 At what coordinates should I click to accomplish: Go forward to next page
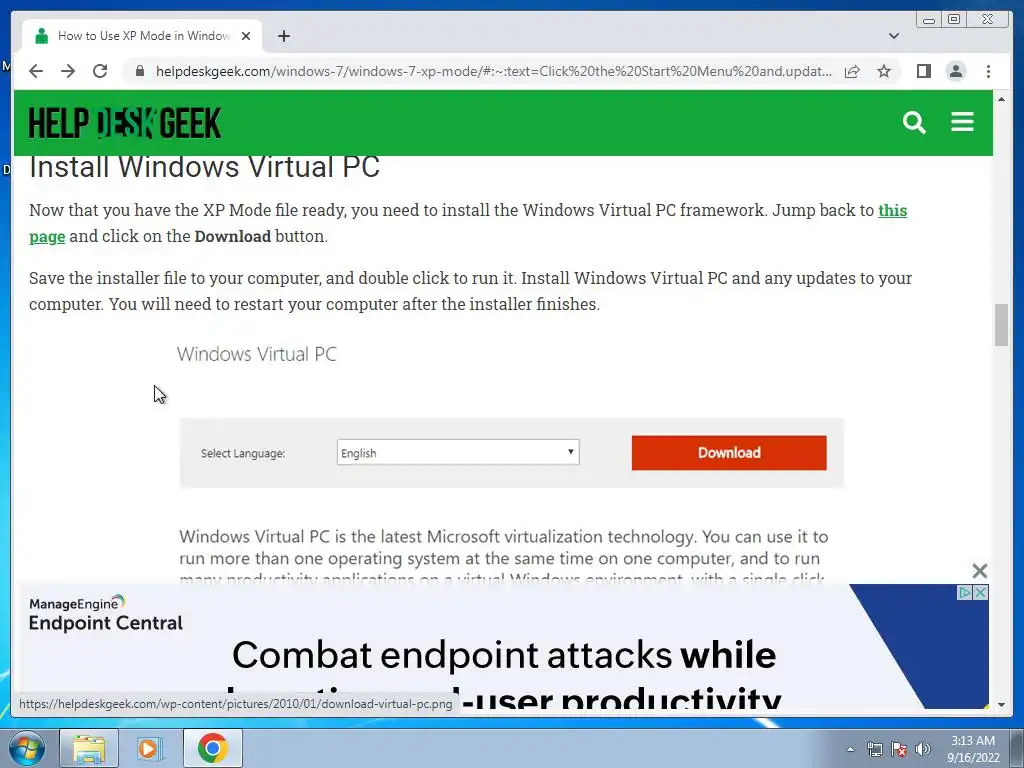point(68,71)
